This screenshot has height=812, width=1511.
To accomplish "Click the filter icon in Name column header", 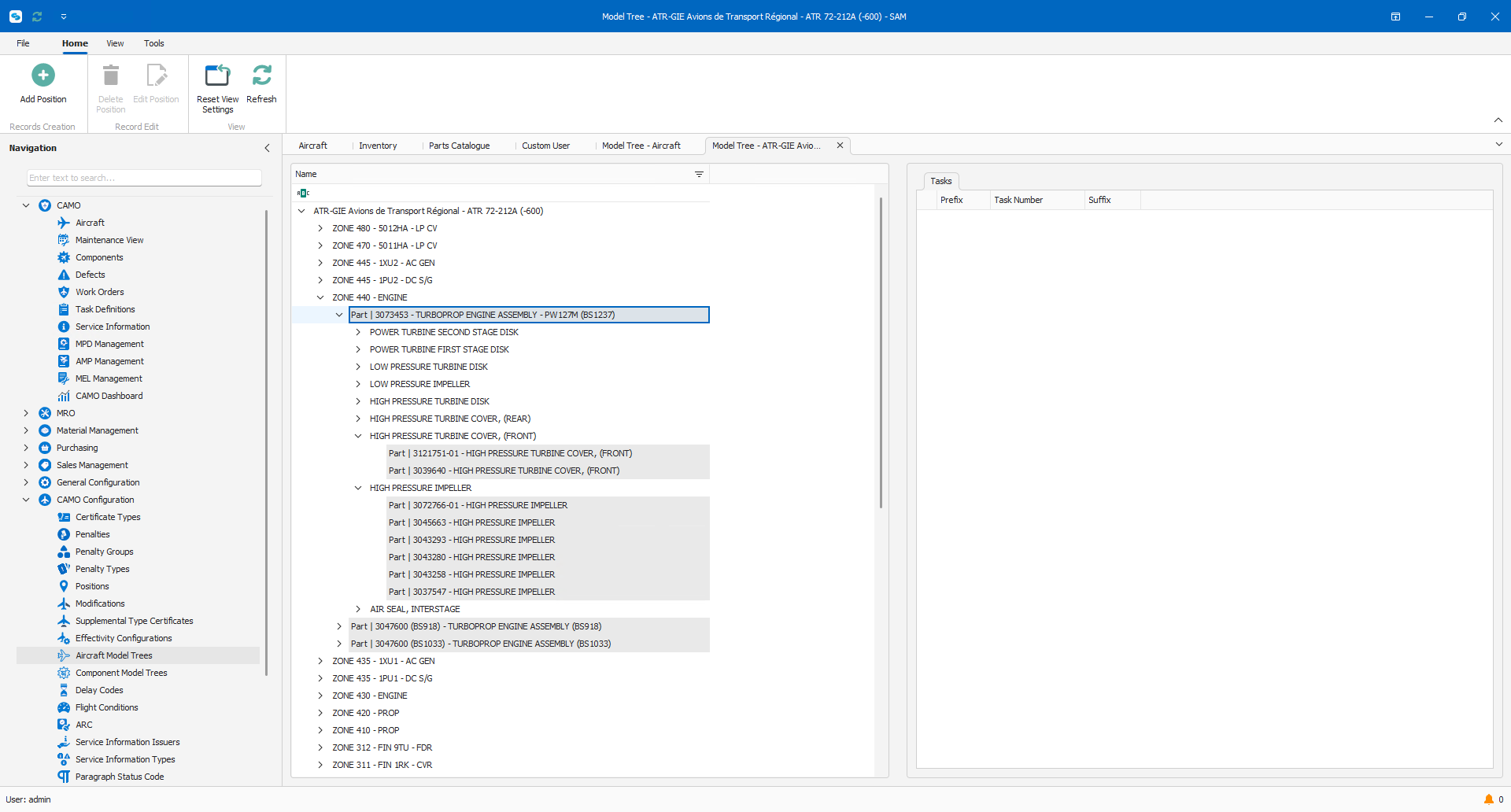I will (x=699, y=174).
